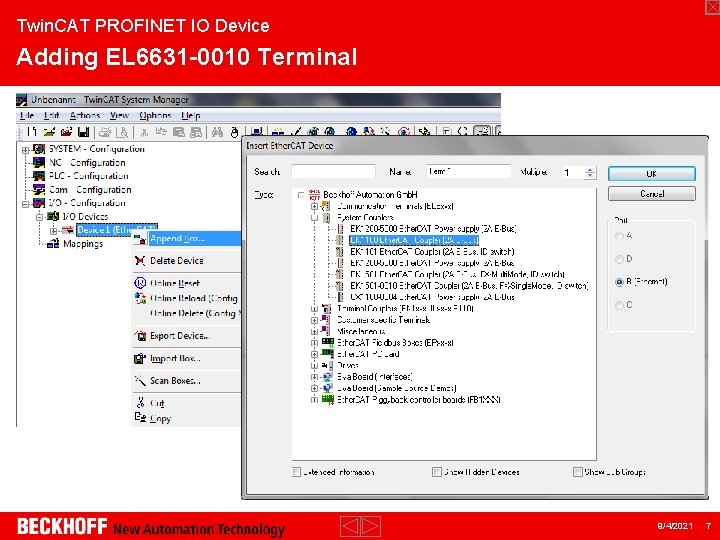720x540 pixels.
Task: Choose Delete Device from context menu
Action: pos(186,260)
